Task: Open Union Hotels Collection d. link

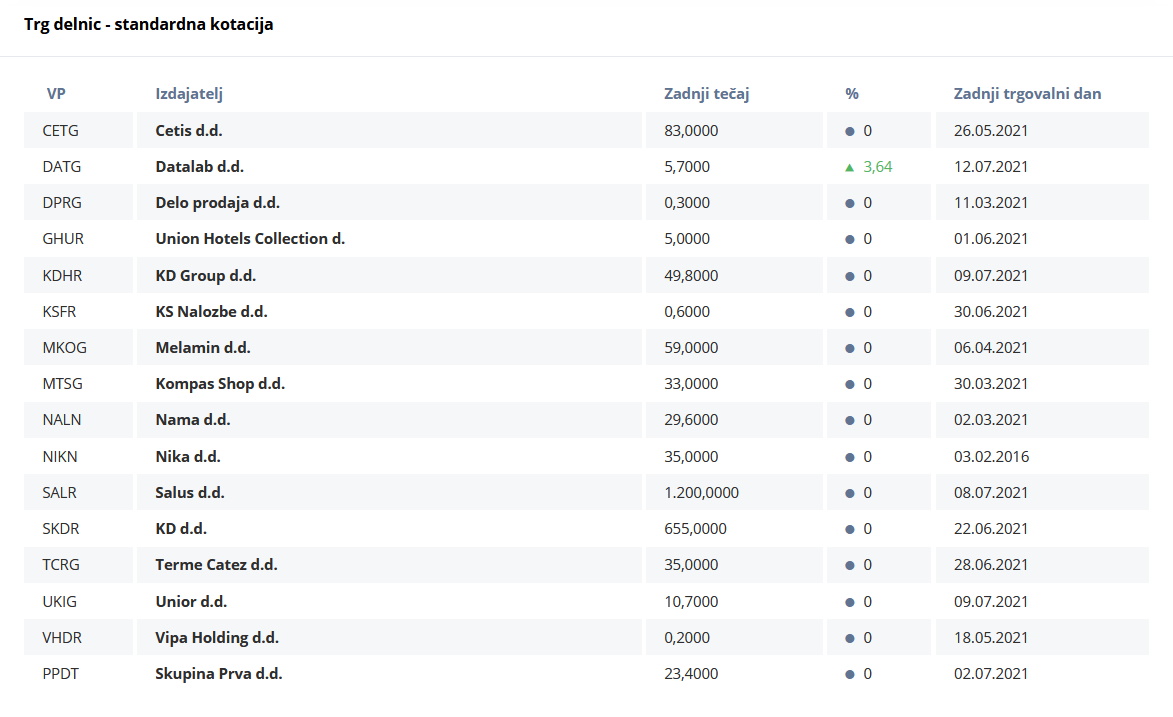Action: tap(250, 238)
